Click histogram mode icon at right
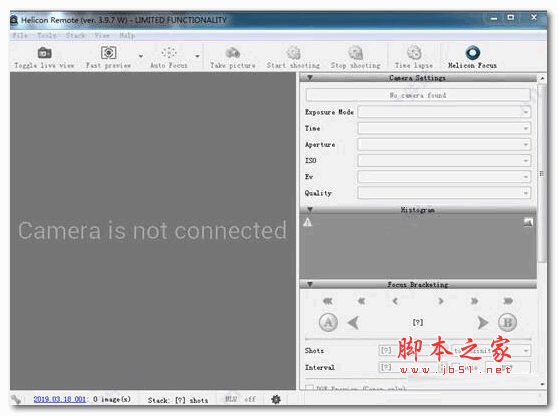The height and width of the screenshot is (416, 558). click(528, 222)
